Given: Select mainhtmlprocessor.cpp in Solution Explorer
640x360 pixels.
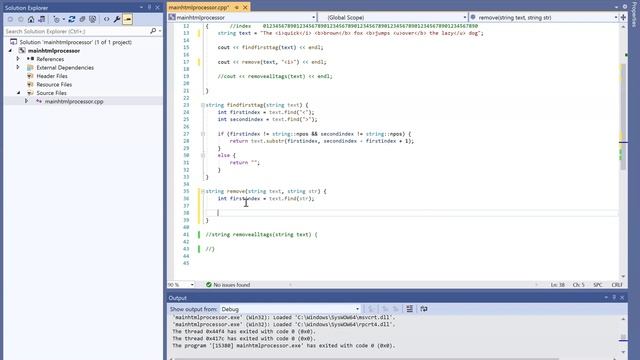Looking at the screenshot, I should (74, 101).
